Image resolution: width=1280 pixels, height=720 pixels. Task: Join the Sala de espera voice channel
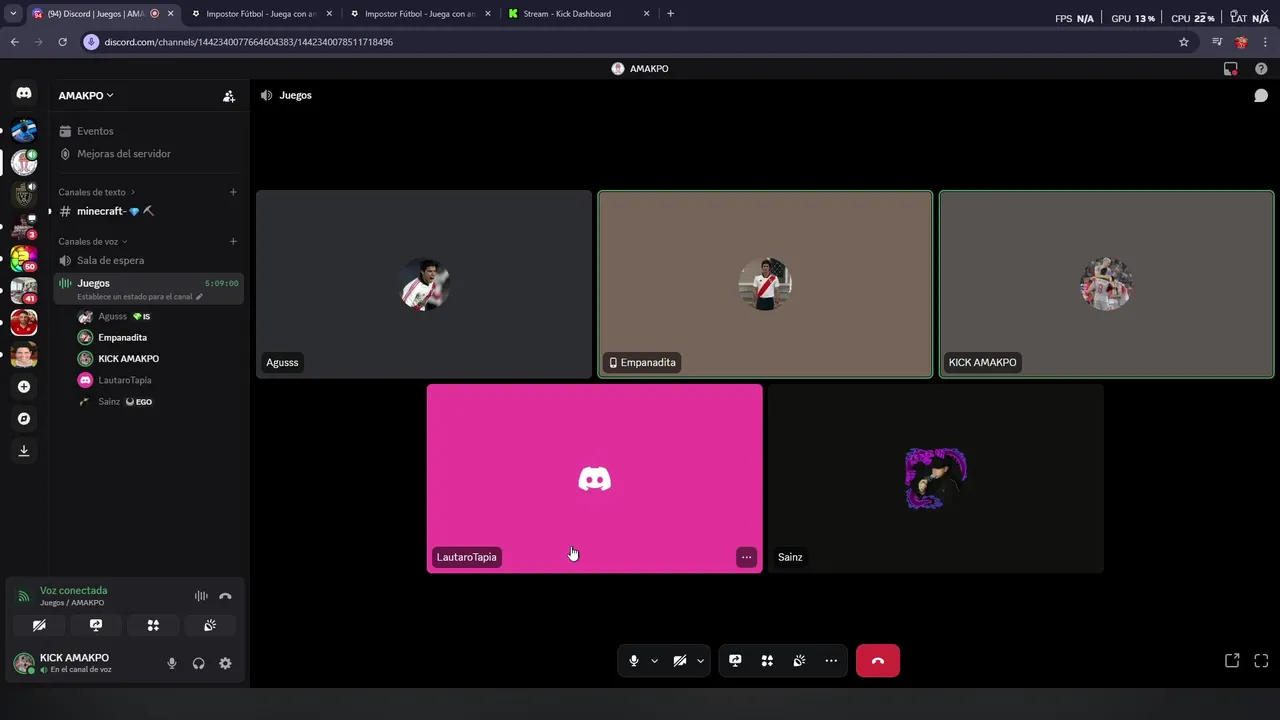tap(150, 260)
